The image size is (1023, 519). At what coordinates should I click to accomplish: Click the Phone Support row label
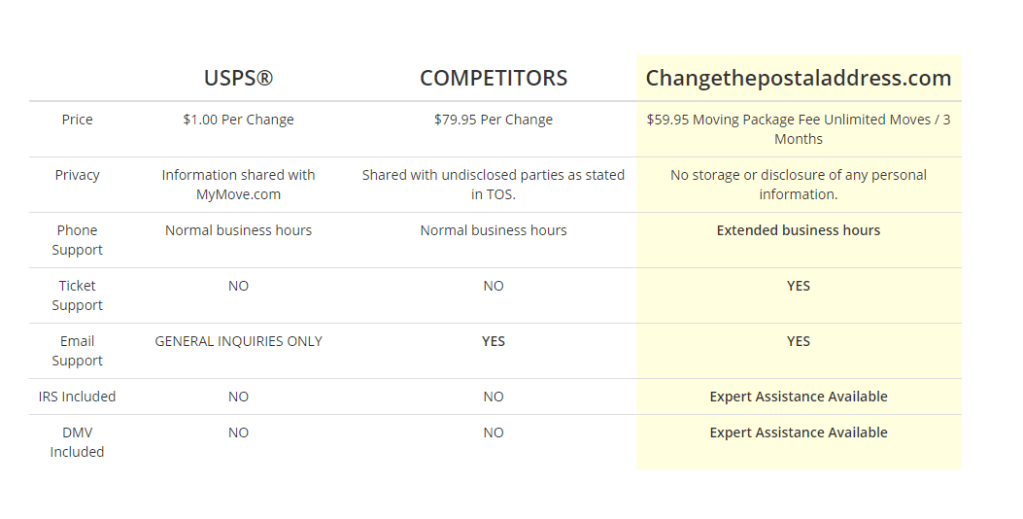coord(77,240)
